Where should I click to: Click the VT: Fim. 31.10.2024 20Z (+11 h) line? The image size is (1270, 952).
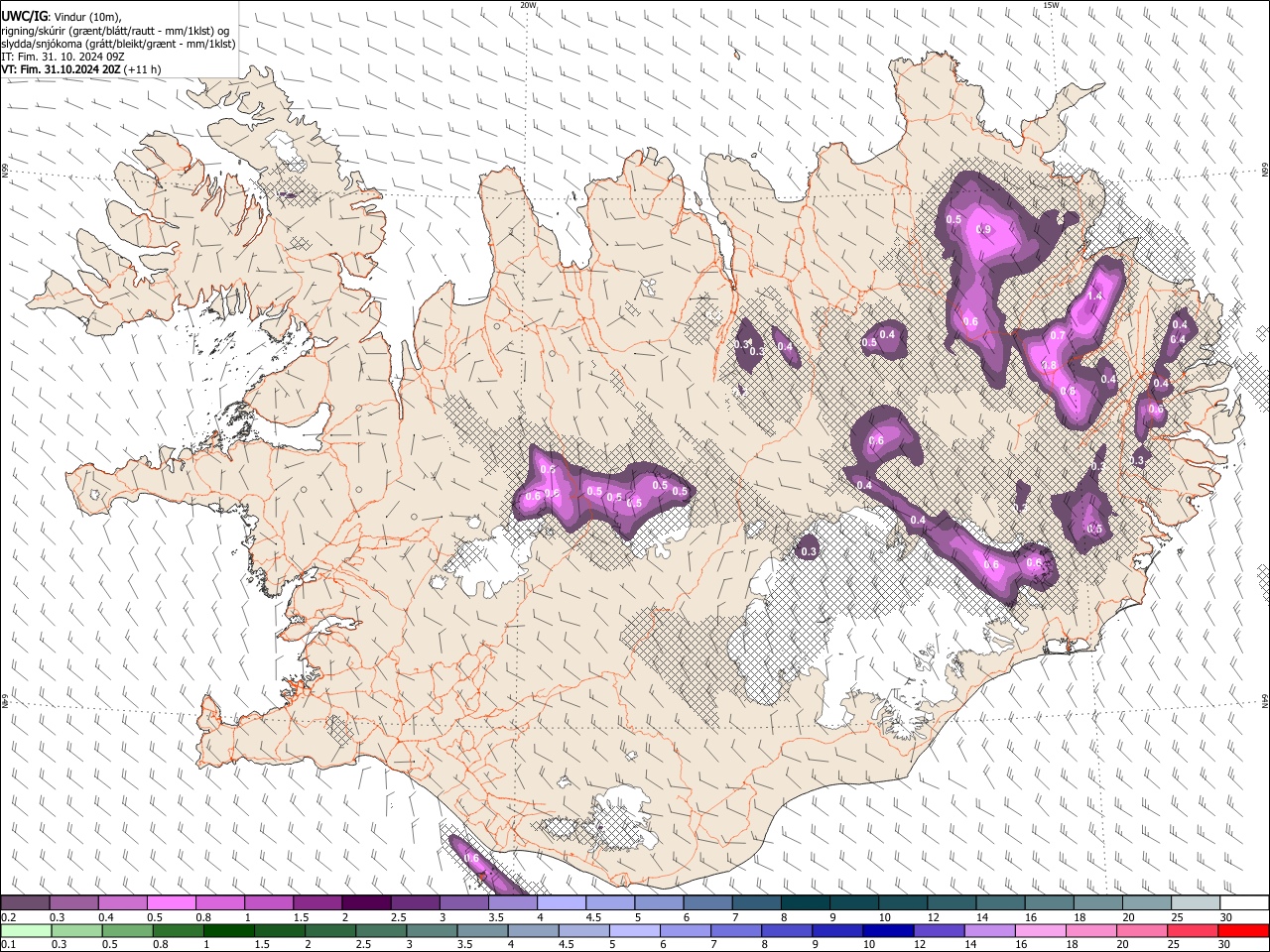point(81,69)
